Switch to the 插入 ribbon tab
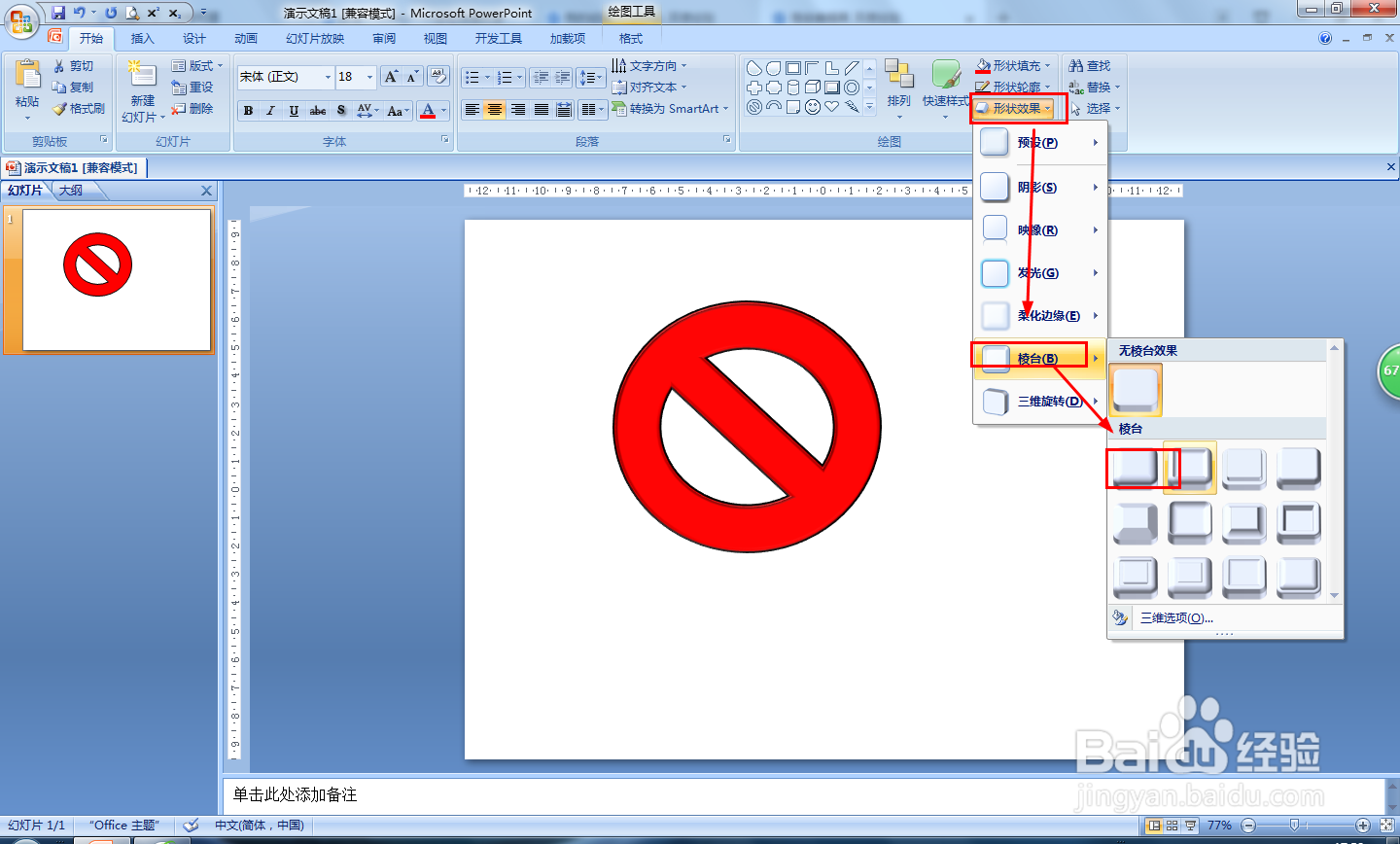The height and width of the screenshot is (844, 1400). tap(143, 39)
